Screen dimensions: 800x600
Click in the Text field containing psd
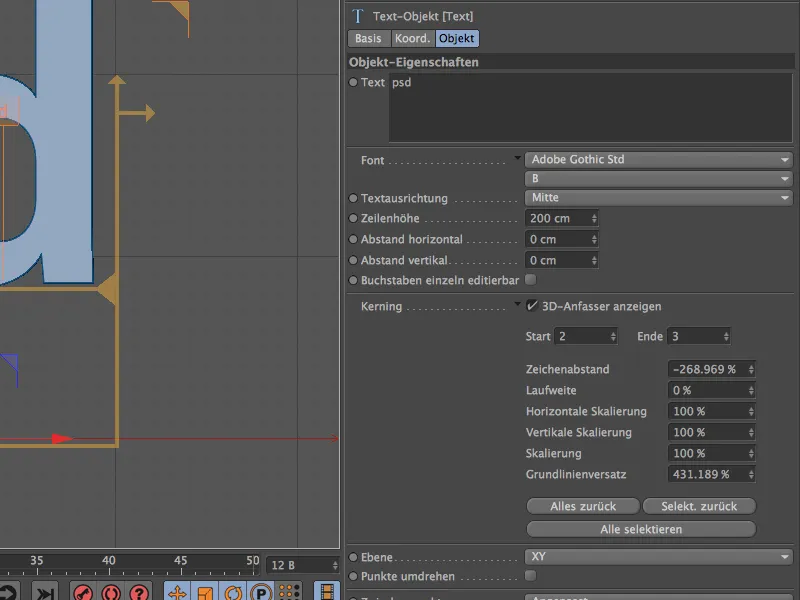click(x=590, y=108)
